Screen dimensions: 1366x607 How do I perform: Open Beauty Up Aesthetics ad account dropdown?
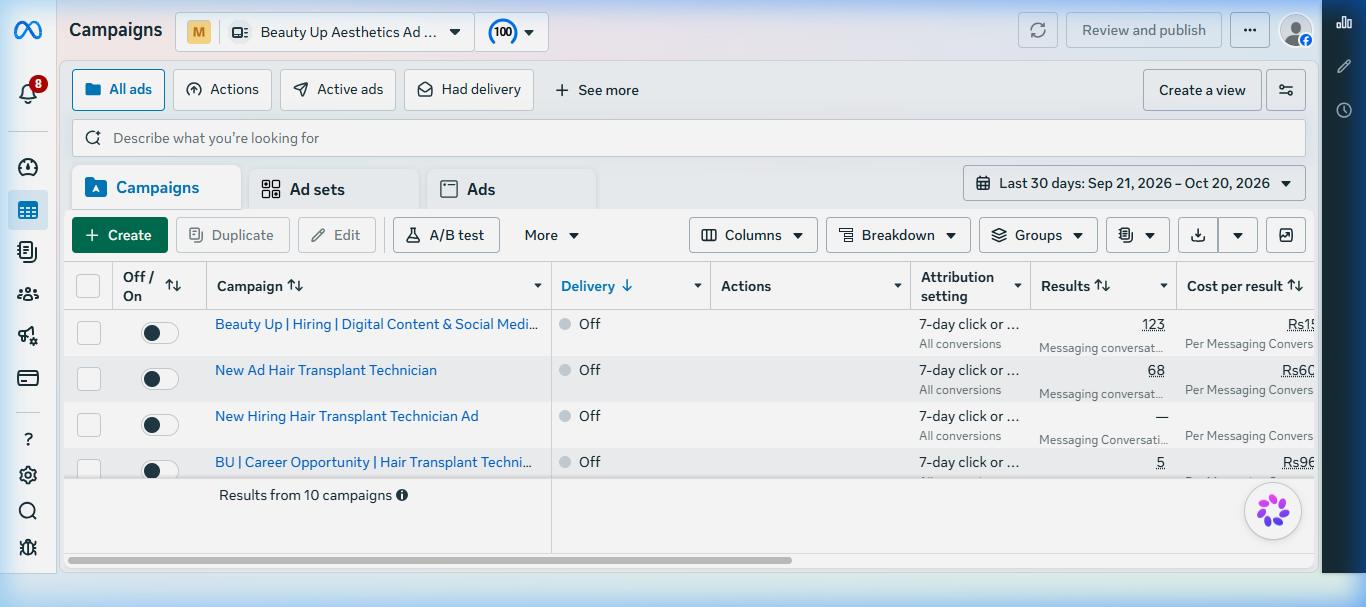pyautogui.click(x=346, y=32)
